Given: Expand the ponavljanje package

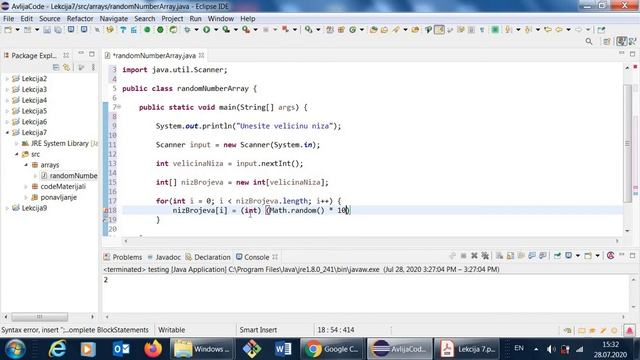Looking at the screenshot, I should tap(27, 198).
